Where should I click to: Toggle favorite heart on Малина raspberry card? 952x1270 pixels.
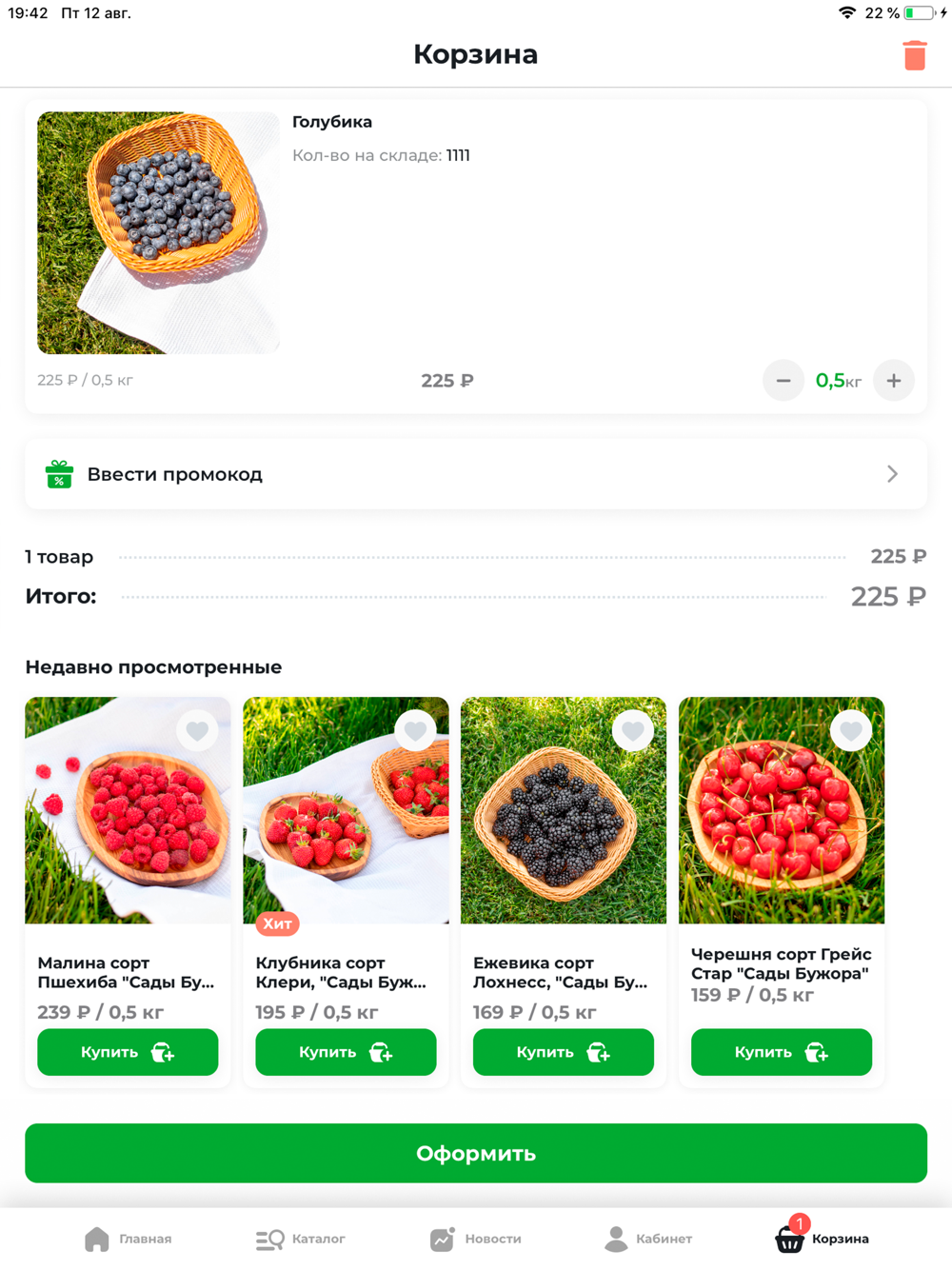[x=197, y=731]
